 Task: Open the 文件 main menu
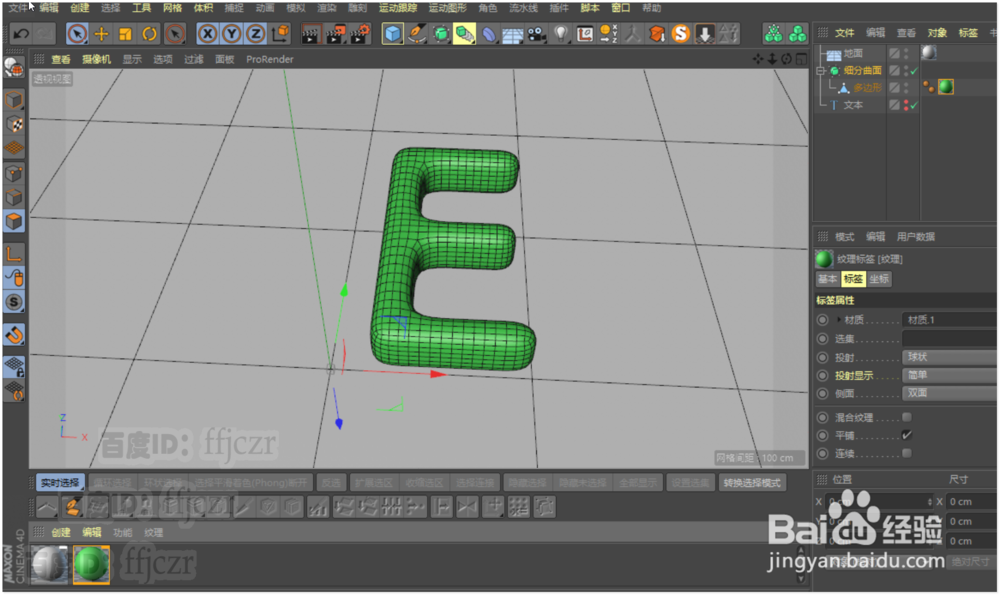[x=18, y=8]
